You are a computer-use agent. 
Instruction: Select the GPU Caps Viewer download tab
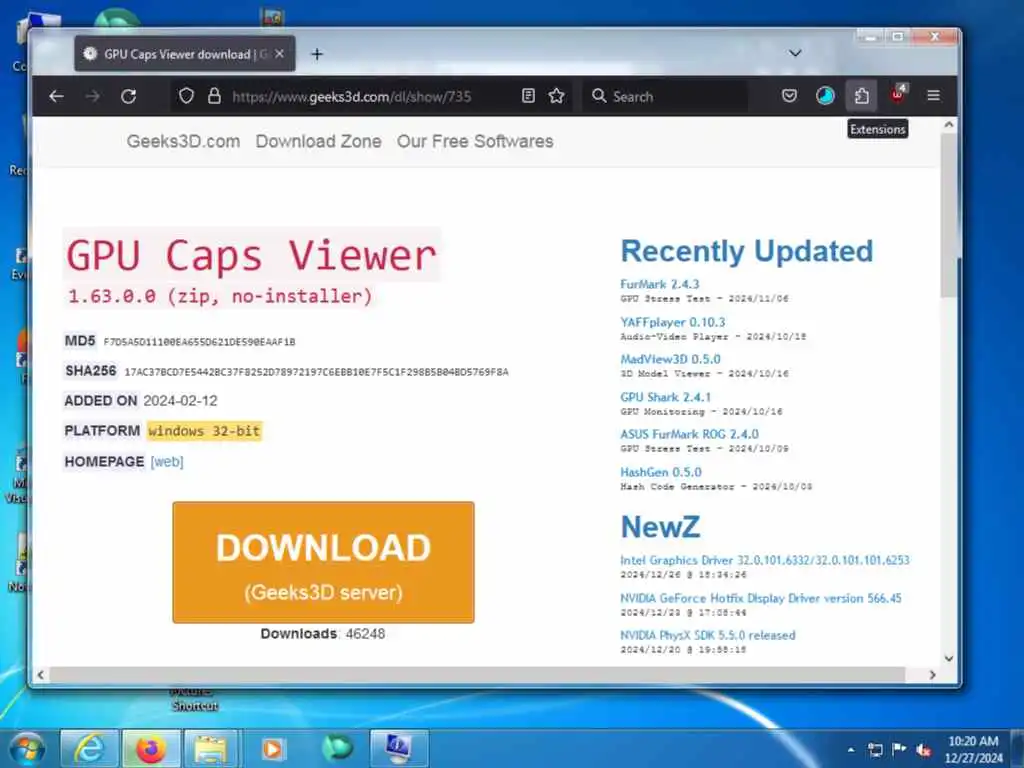coord(185,54)
